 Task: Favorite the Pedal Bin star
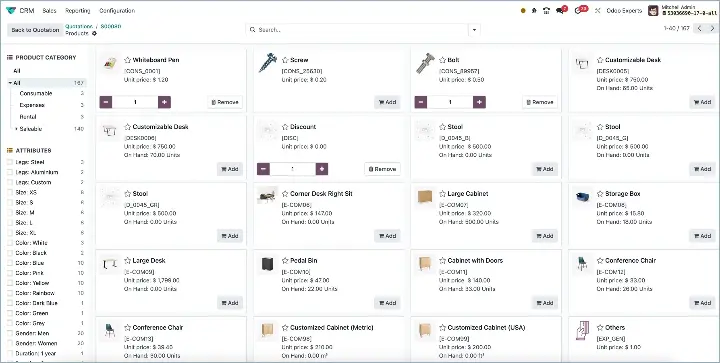285,261
